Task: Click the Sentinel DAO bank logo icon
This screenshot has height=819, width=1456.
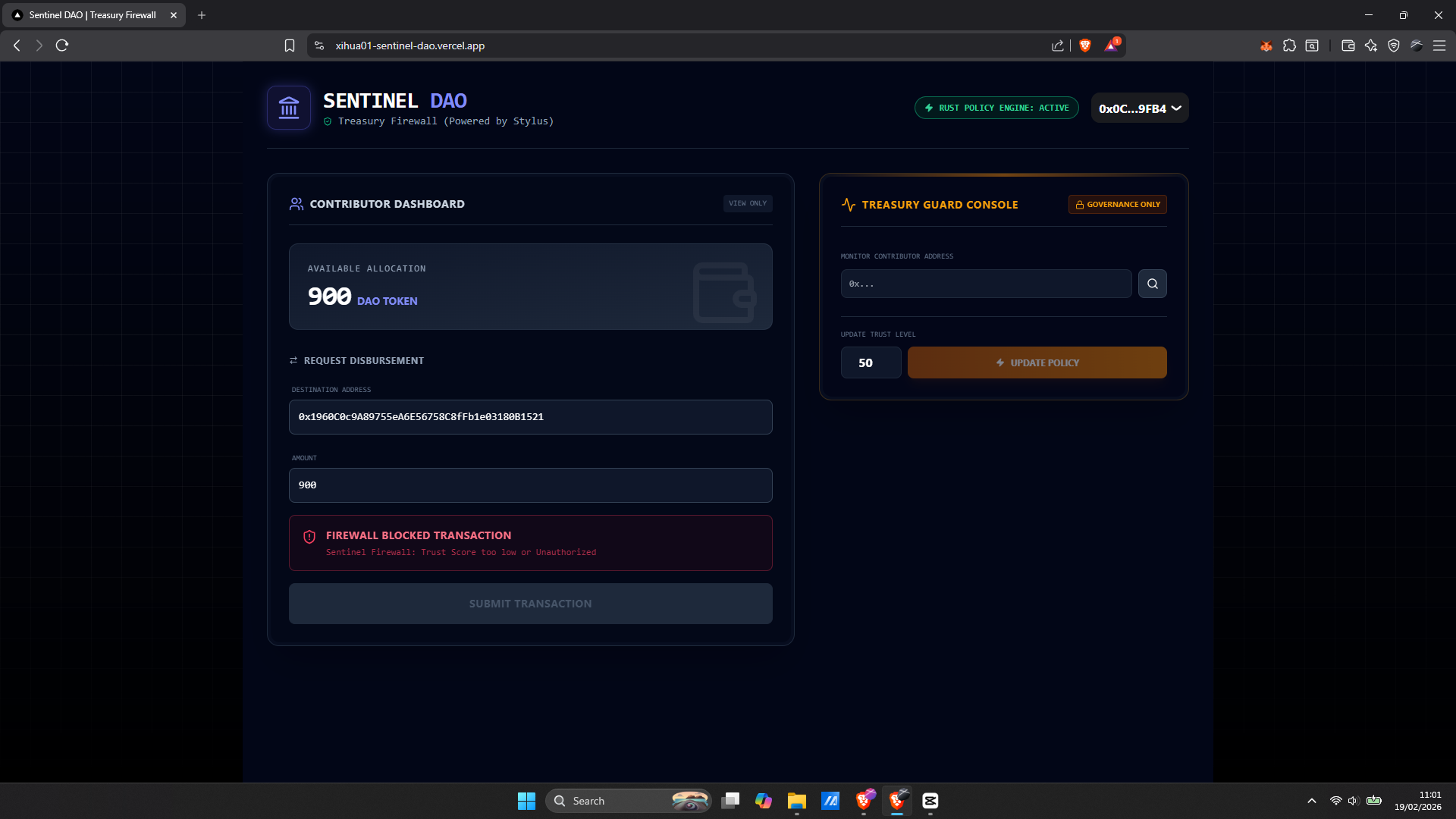Action: click(289, 108)
